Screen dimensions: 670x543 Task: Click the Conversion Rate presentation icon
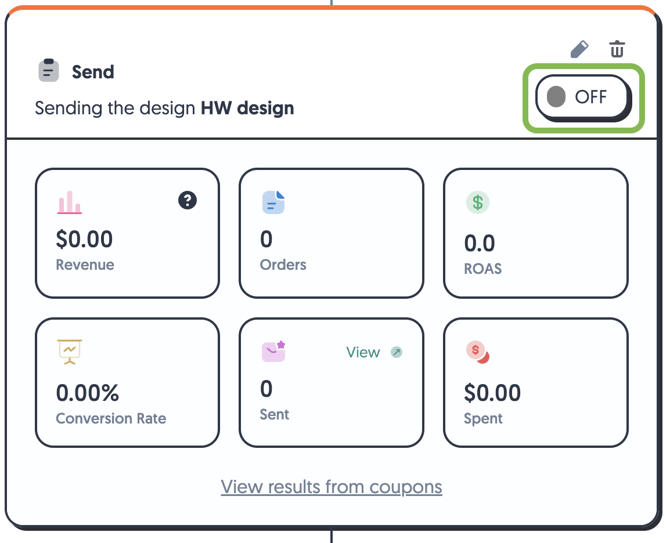coord(69,352)
